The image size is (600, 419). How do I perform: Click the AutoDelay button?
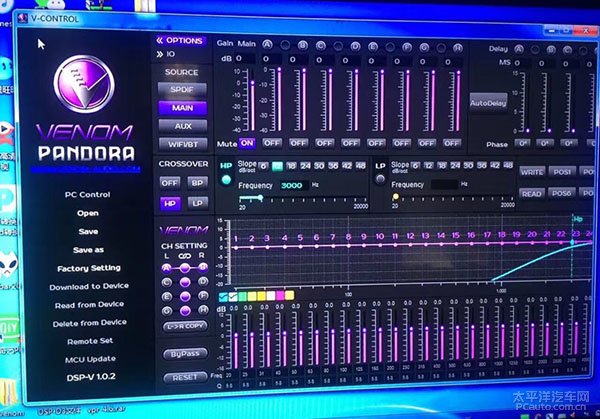(x=488, y=103)
